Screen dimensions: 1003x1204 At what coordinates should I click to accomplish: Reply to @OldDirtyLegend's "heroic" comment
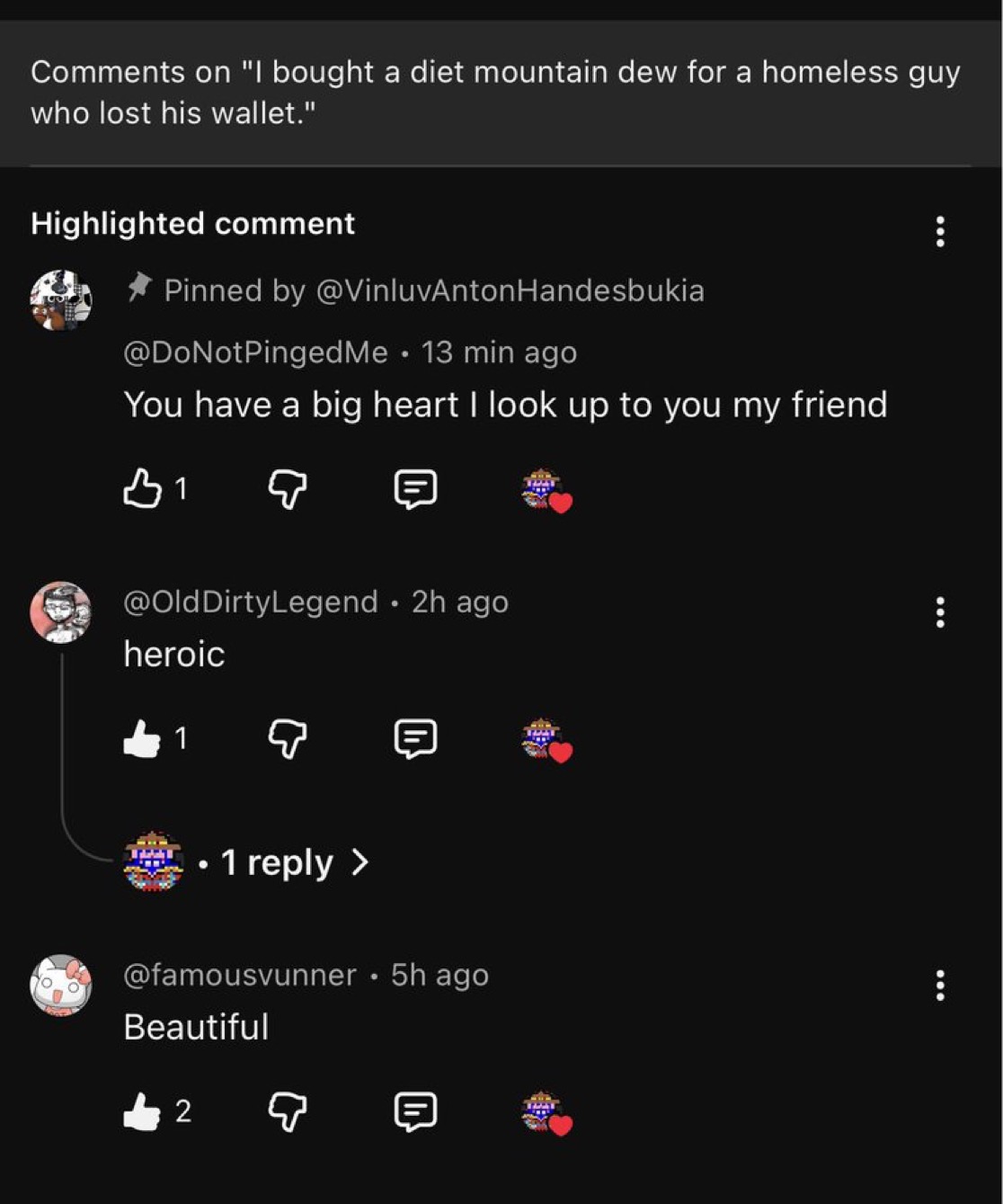[415, 738]
